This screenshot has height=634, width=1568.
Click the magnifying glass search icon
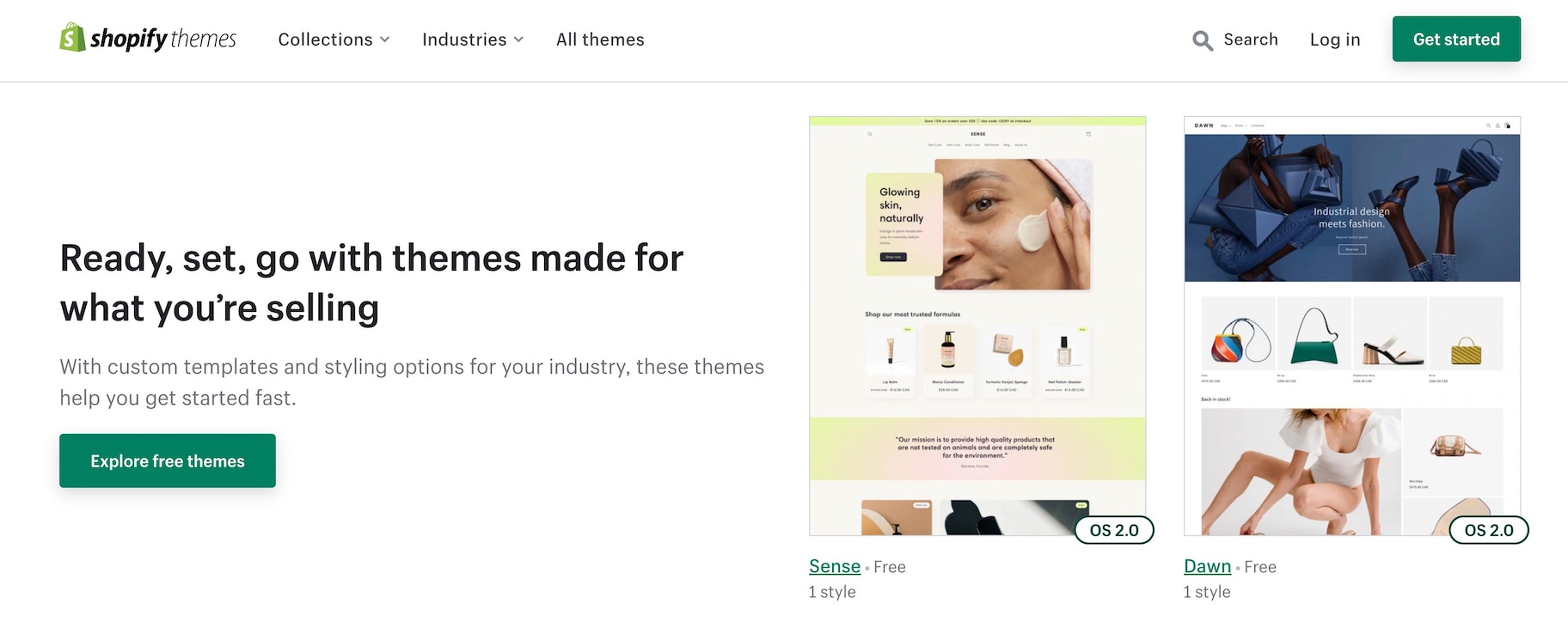(x=1203, y=40)
